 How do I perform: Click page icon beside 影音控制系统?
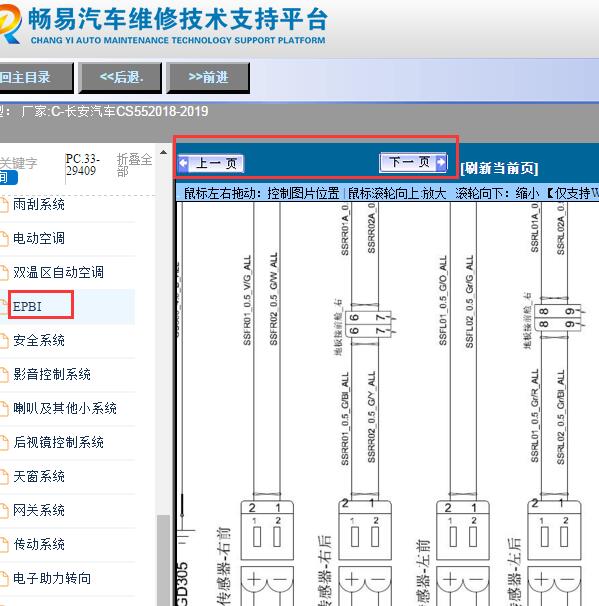click(4, 375)
